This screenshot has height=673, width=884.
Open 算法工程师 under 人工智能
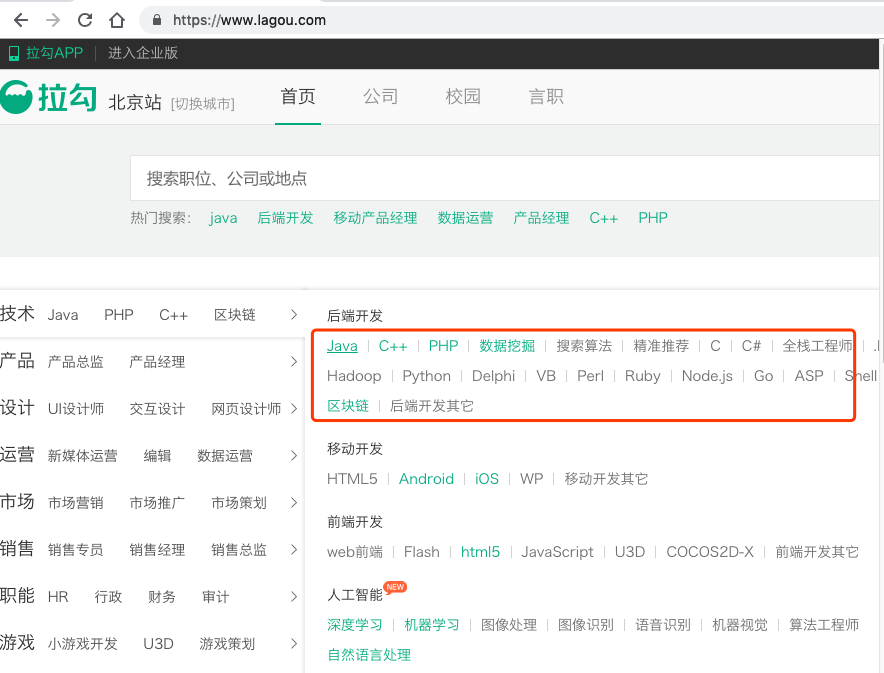tap(824, 625)
